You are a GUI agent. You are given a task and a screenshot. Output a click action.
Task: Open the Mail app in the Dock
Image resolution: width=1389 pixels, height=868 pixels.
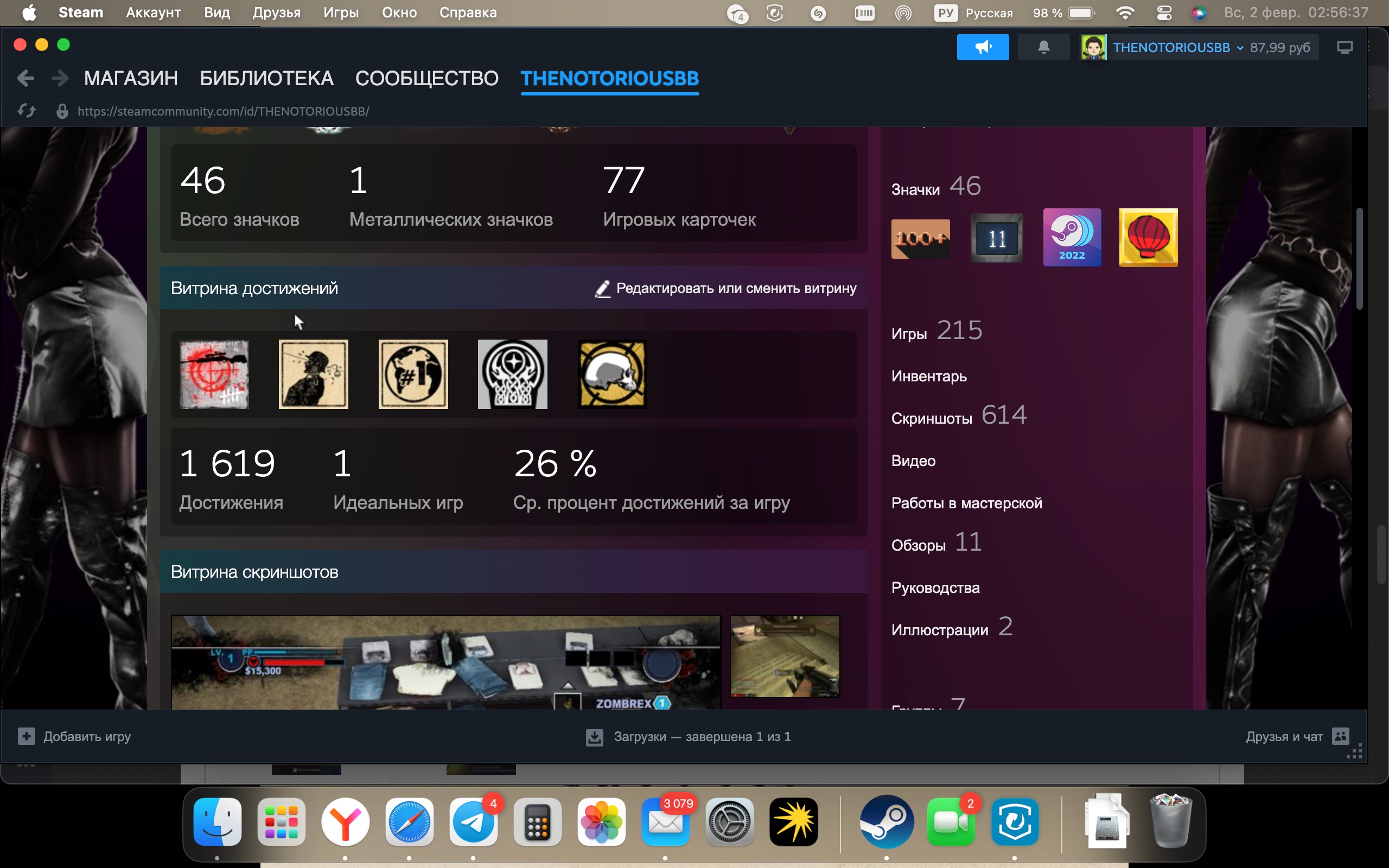tap(666, 821)
